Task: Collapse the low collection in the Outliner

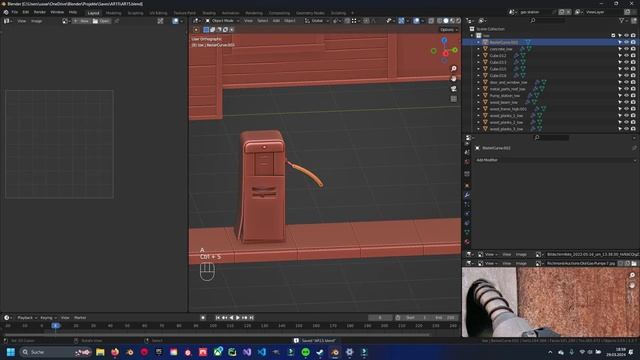Action: click(x=472, y=36)
